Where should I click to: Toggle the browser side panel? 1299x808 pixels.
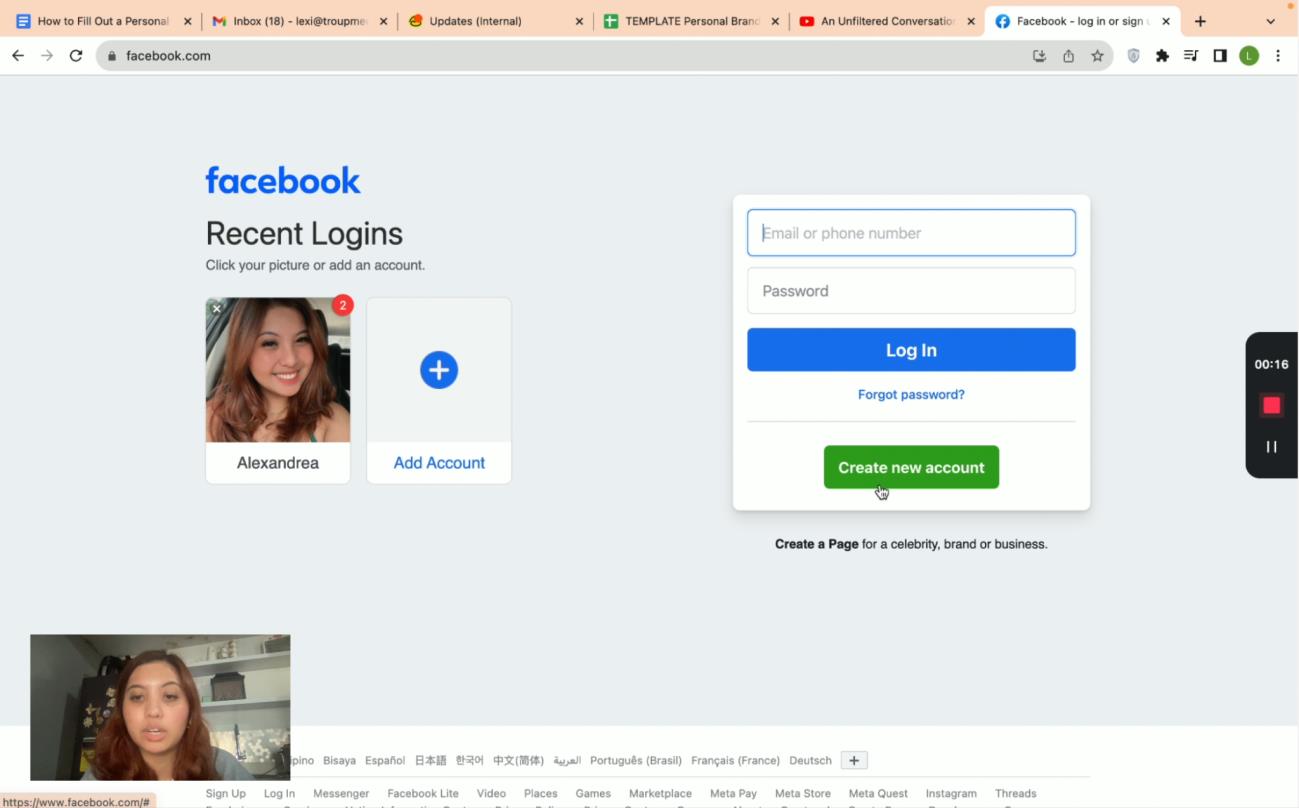coord(1220,56)
